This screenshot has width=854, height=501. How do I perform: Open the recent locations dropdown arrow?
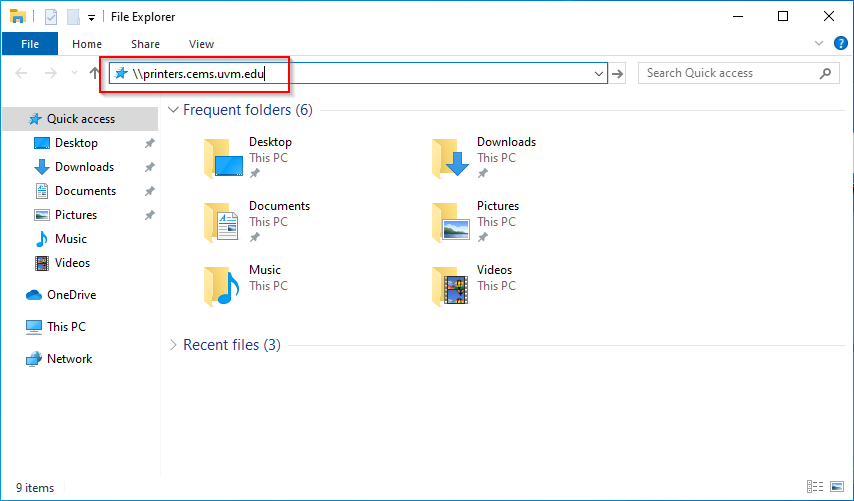[74, 73]
